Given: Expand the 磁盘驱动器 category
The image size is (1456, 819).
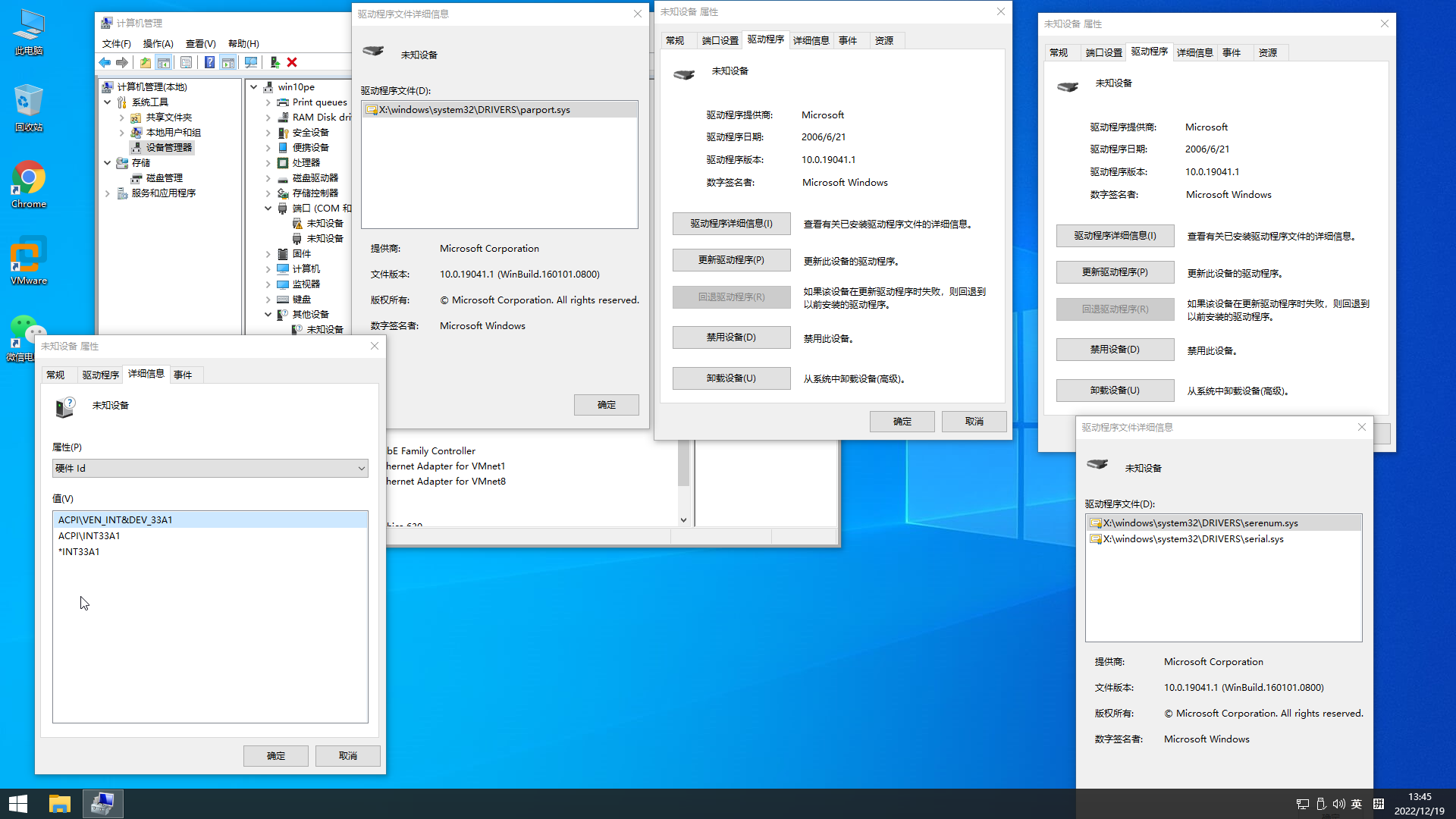Looking at the screenshot, I should (268, 178).
